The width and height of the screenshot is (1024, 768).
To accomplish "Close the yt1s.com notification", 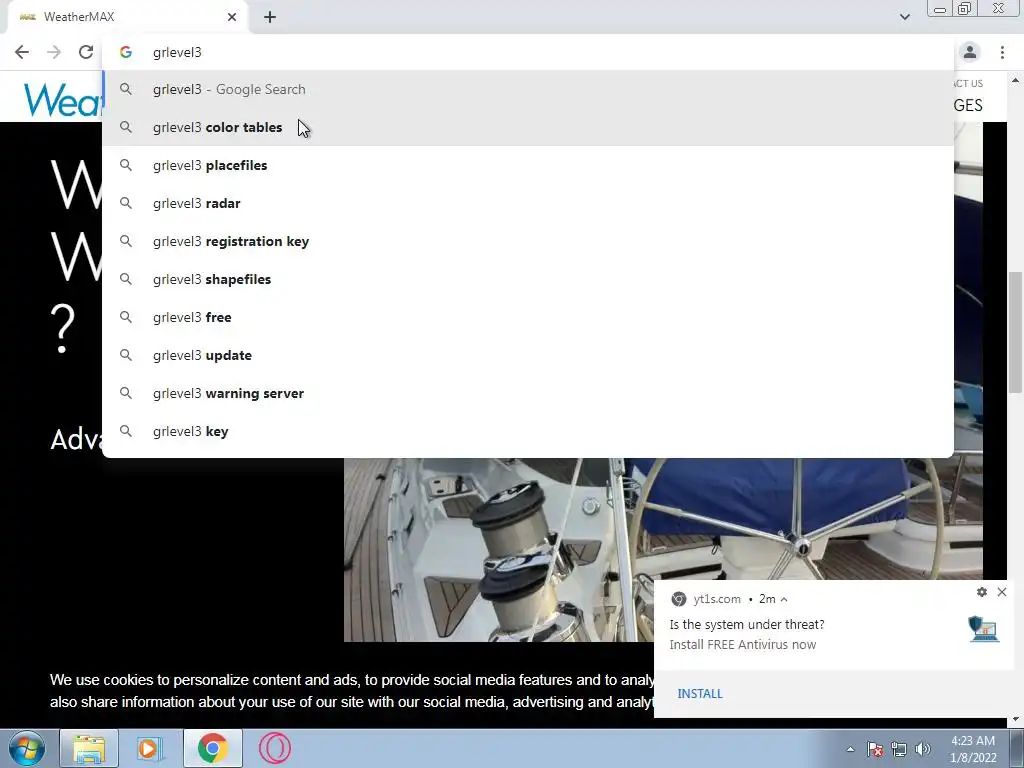I will 1002,592.
